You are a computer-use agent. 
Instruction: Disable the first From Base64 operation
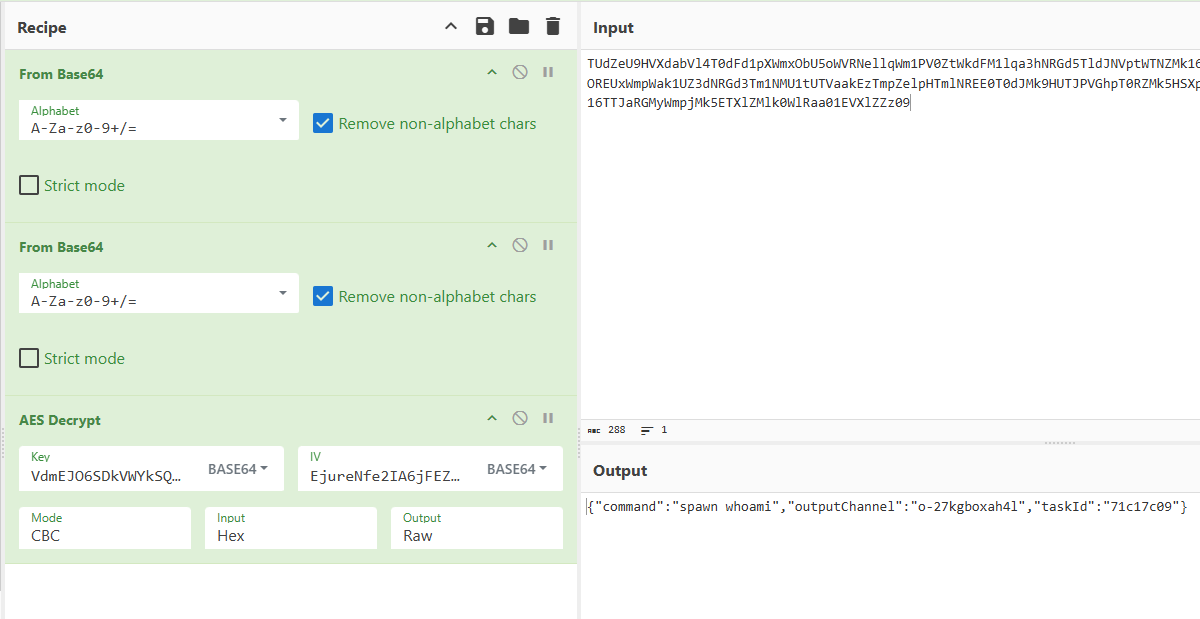[520, 73]
